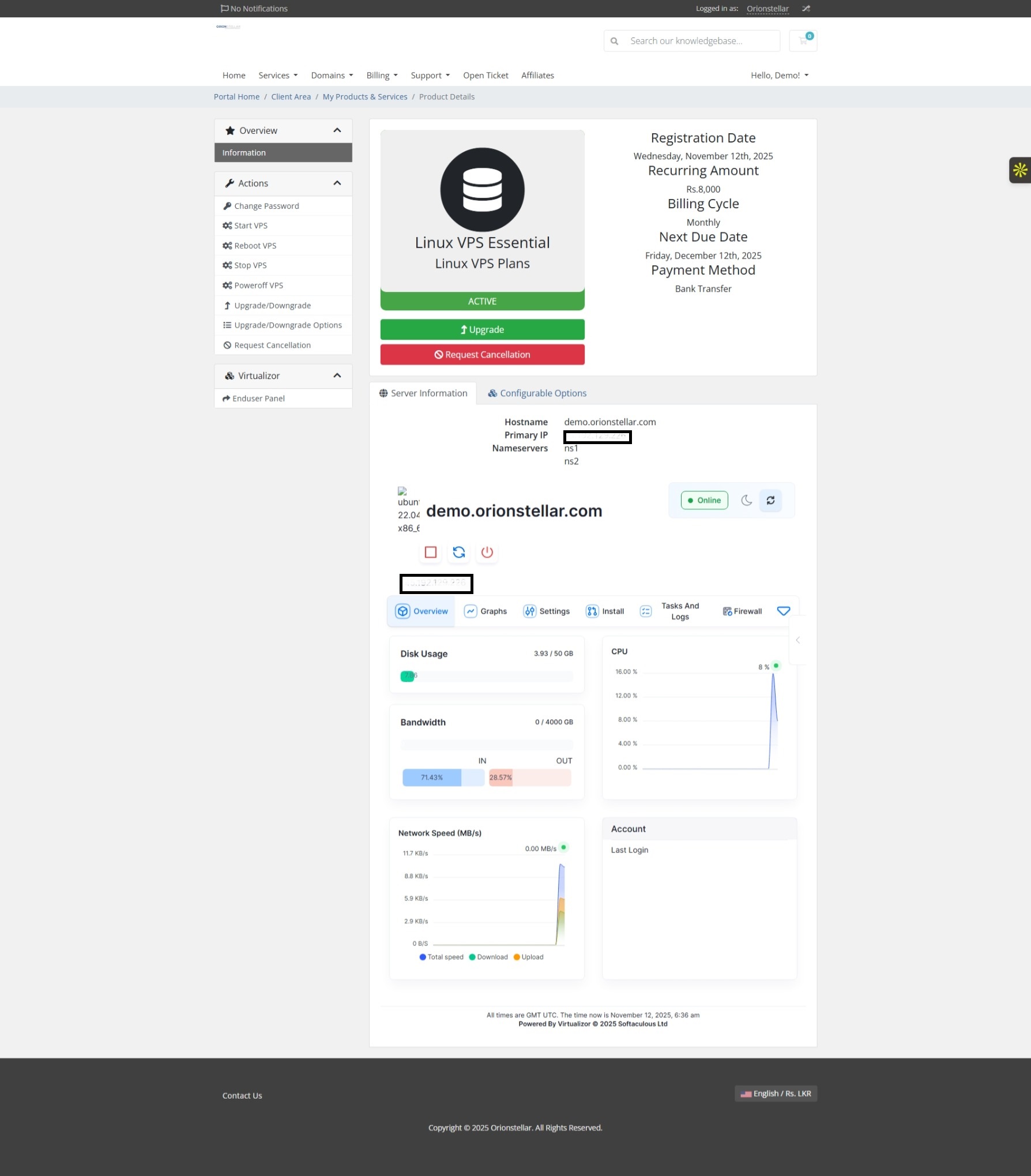
Task: Click the knowledgebase search input field
Action: 701,41
